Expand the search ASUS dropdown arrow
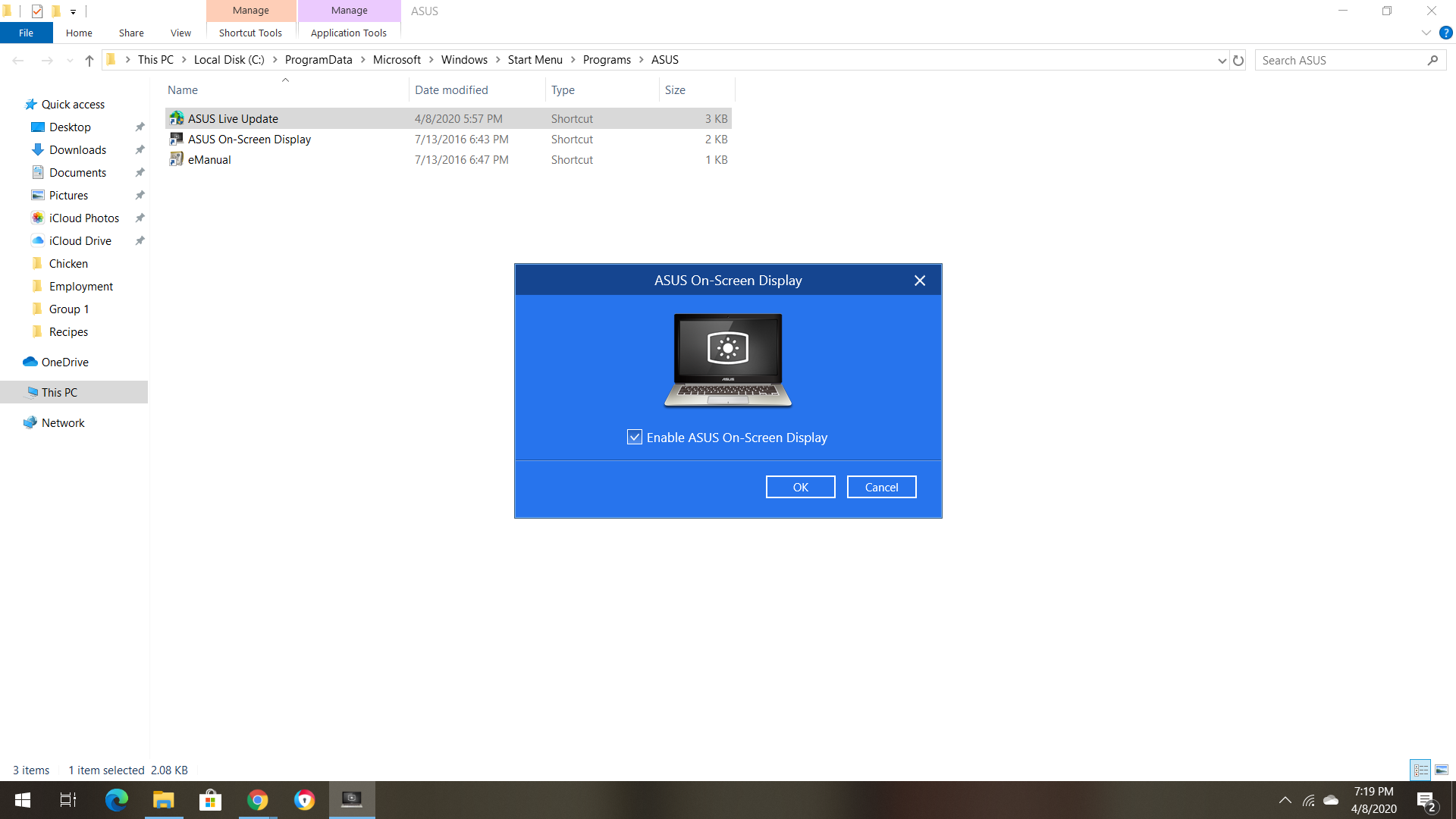The width and height of the screenshot is (1456, 819). point(1220,60)
